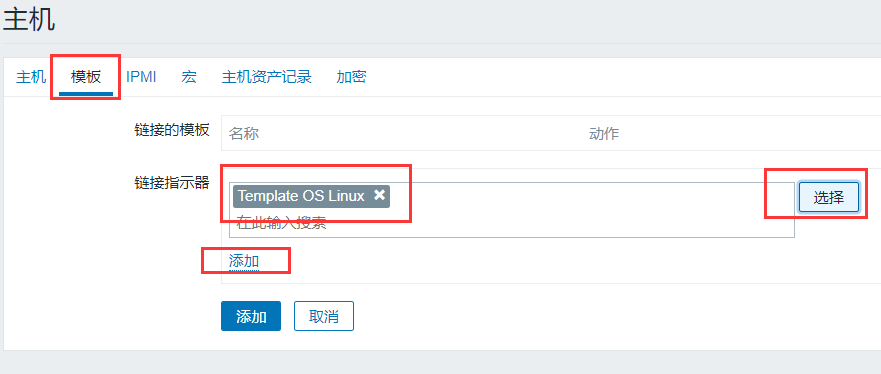Screen dimensions: 881x374
Task: Open the 主机资产记录 tab
Action: (x=266, y=77)
